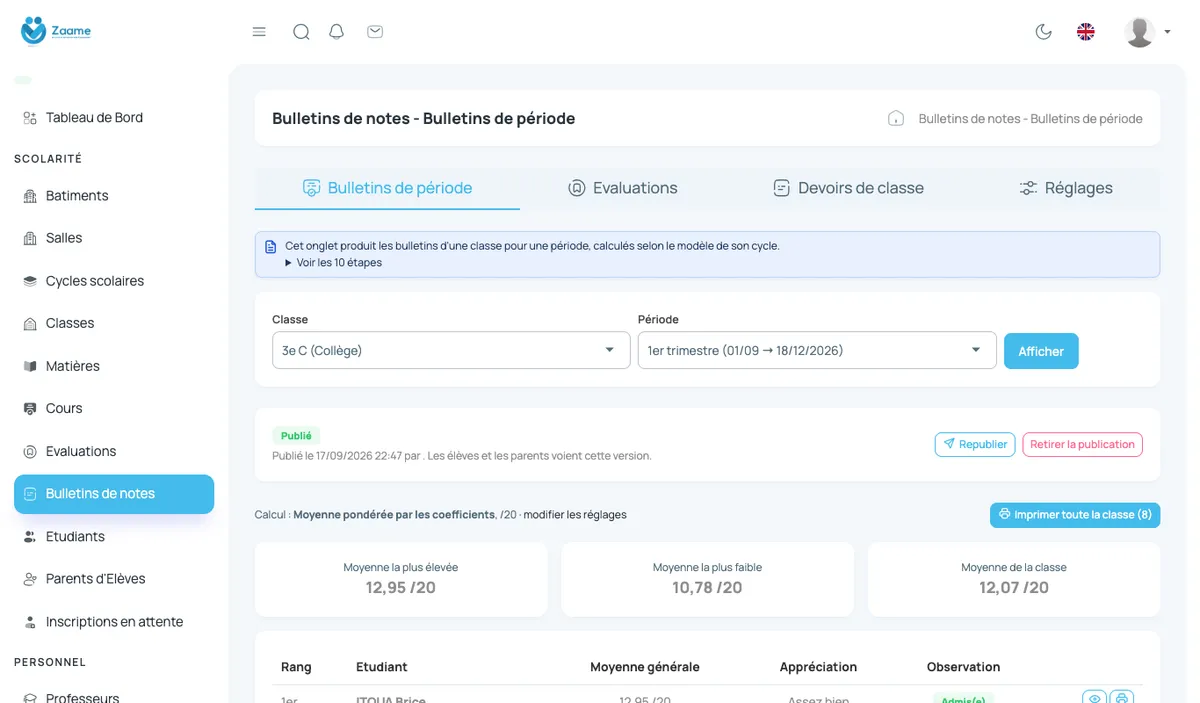Viewport: 1200px width, 703px height.
Task: Click the Batiments building icon in sidebar
Action: click(x=30, y=196)
